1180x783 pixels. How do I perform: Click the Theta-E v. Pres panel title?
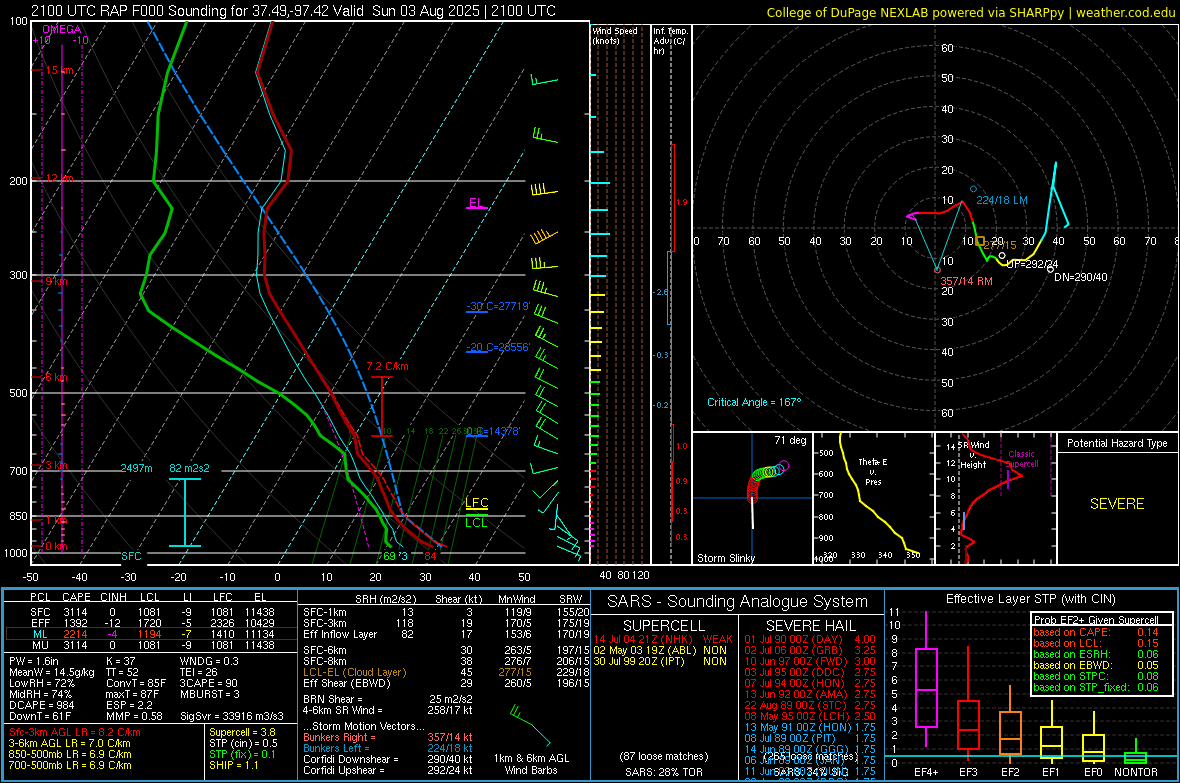(x=873, y=471)
